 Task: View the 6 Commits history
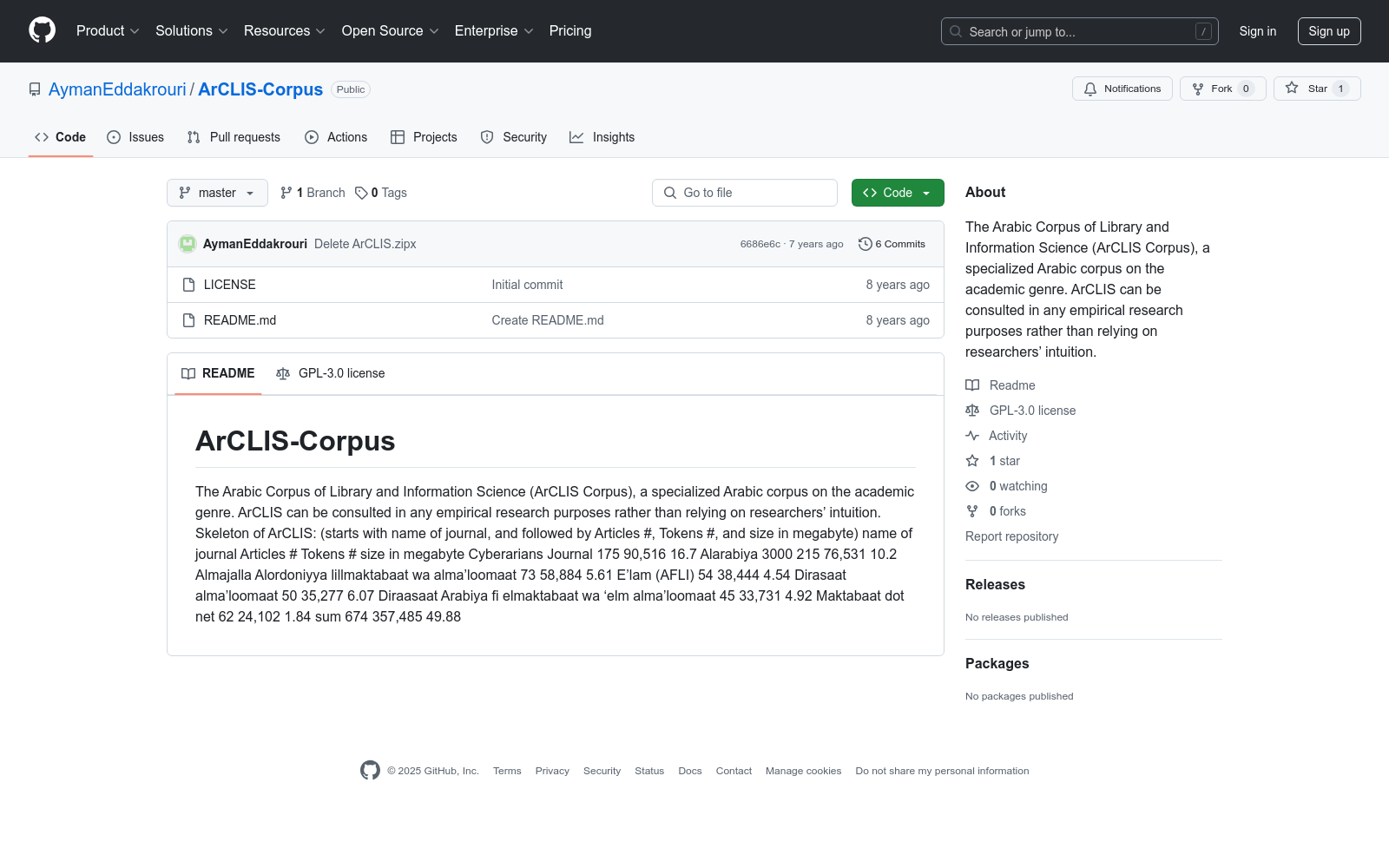click(892, 244)
